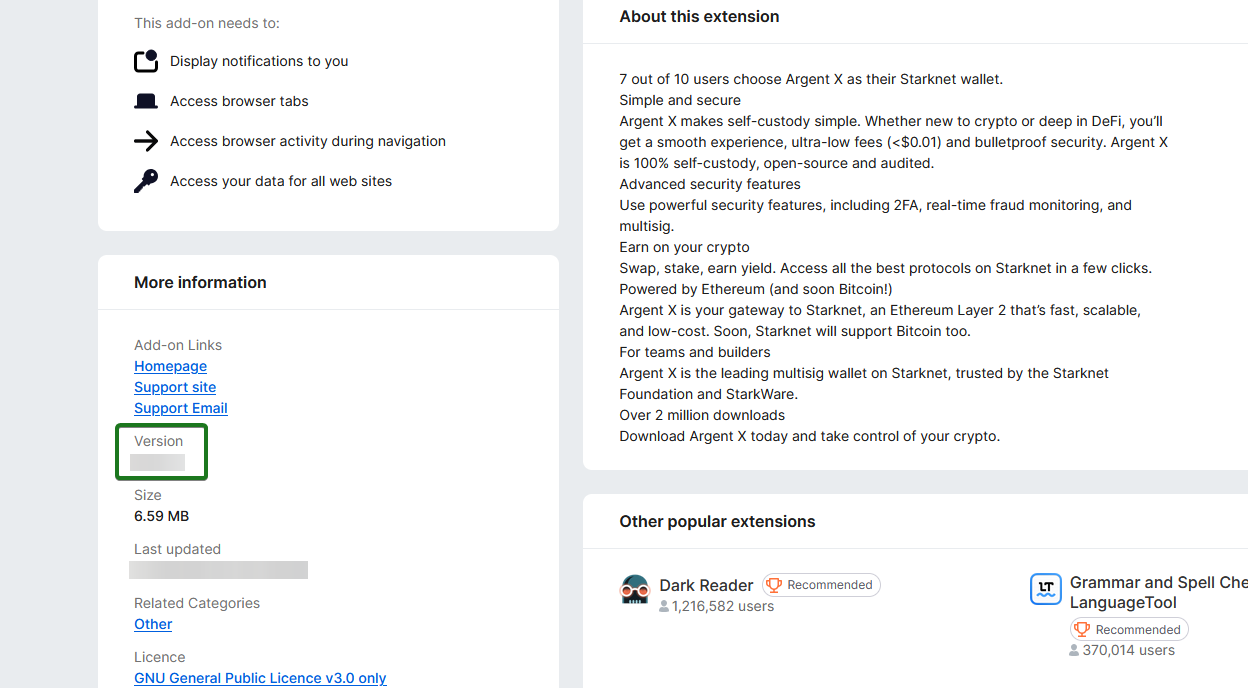Open the Dark Reader extension page
Image resolution: width=1248 pixels, height=688 pixels.
[x=706, y=585]
